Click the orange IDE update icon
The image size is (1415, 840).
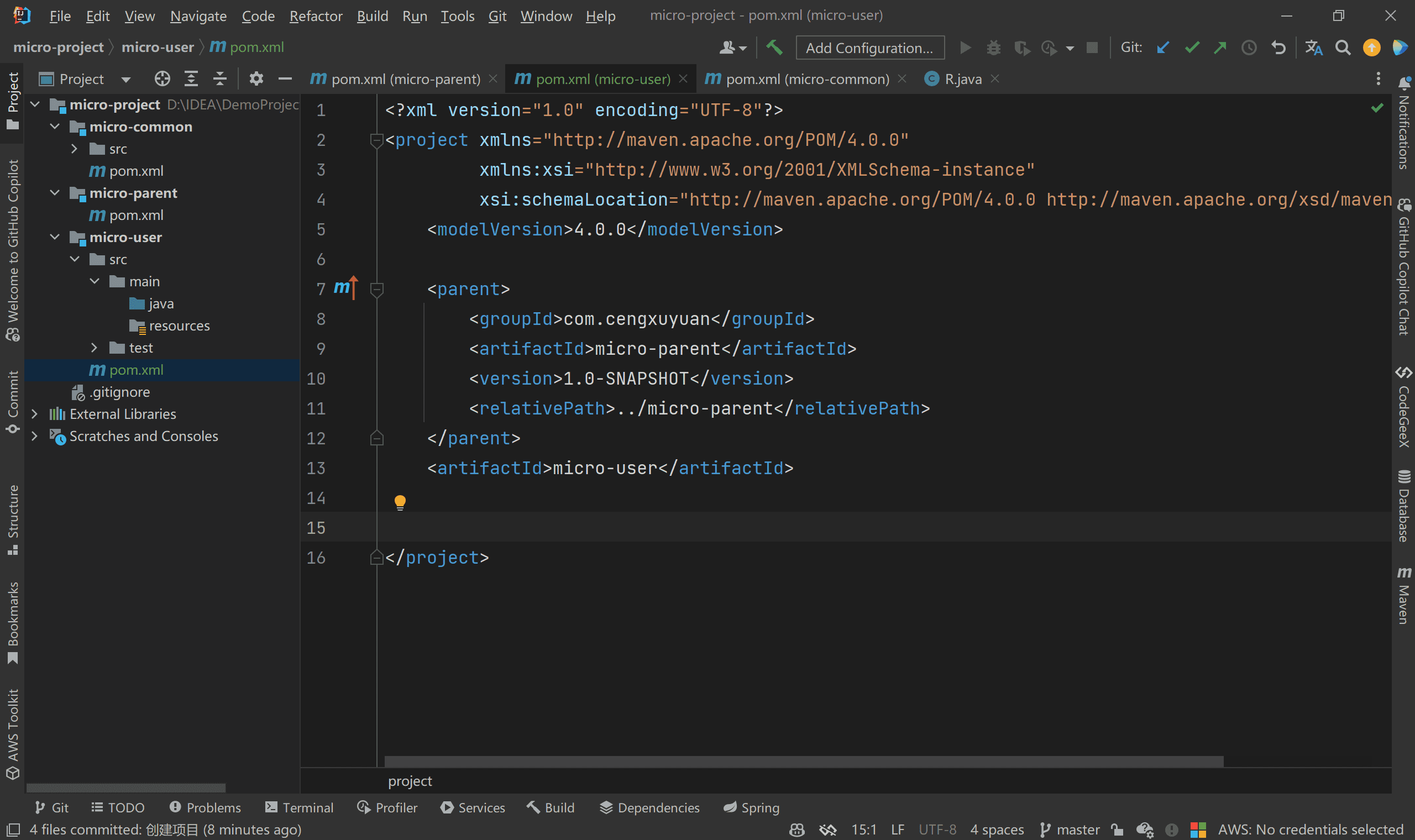(x=1371, y=48)
